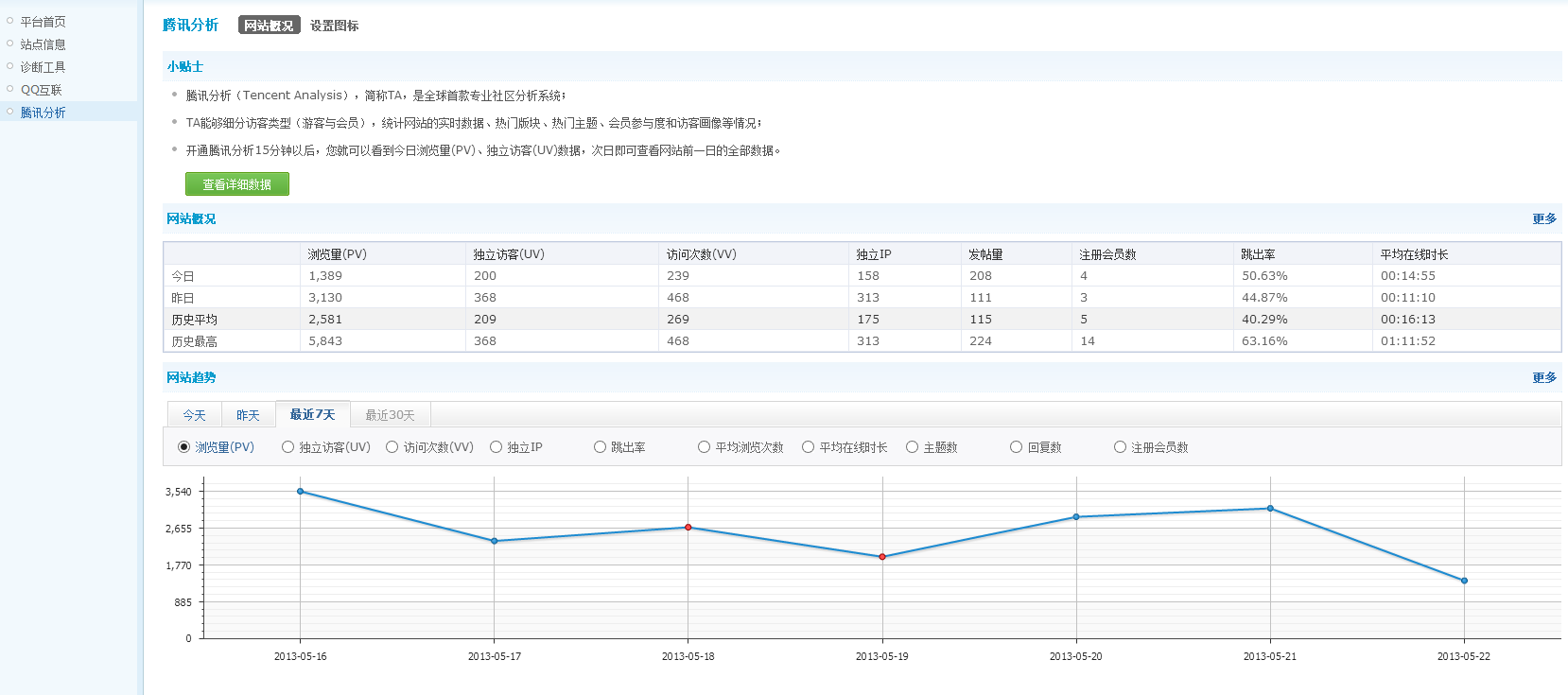
Task: Click the 历史平均 row label
Action: [x=194, y=320]
